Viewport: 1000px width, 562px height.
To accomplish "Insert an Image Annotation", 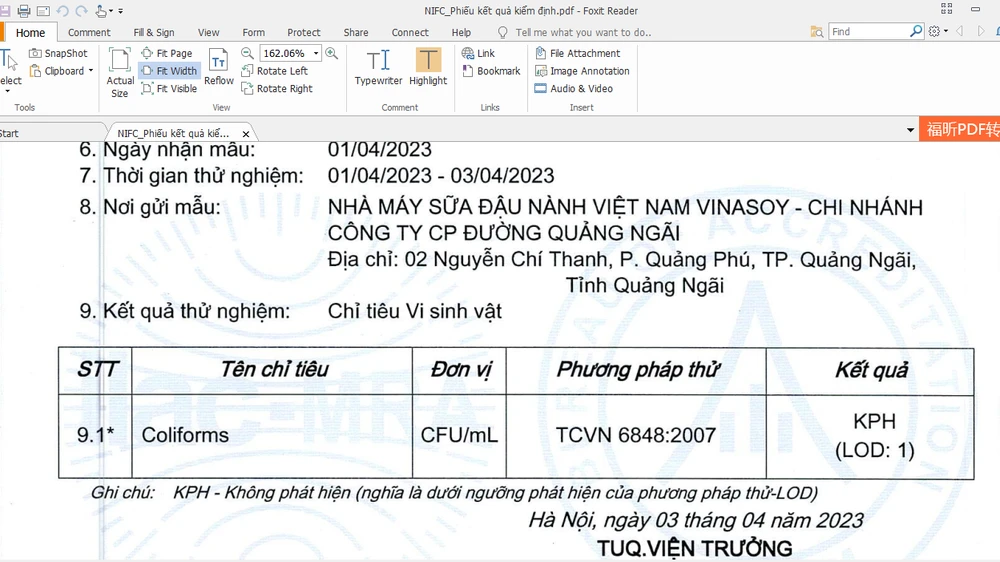I will click(582, 71).
